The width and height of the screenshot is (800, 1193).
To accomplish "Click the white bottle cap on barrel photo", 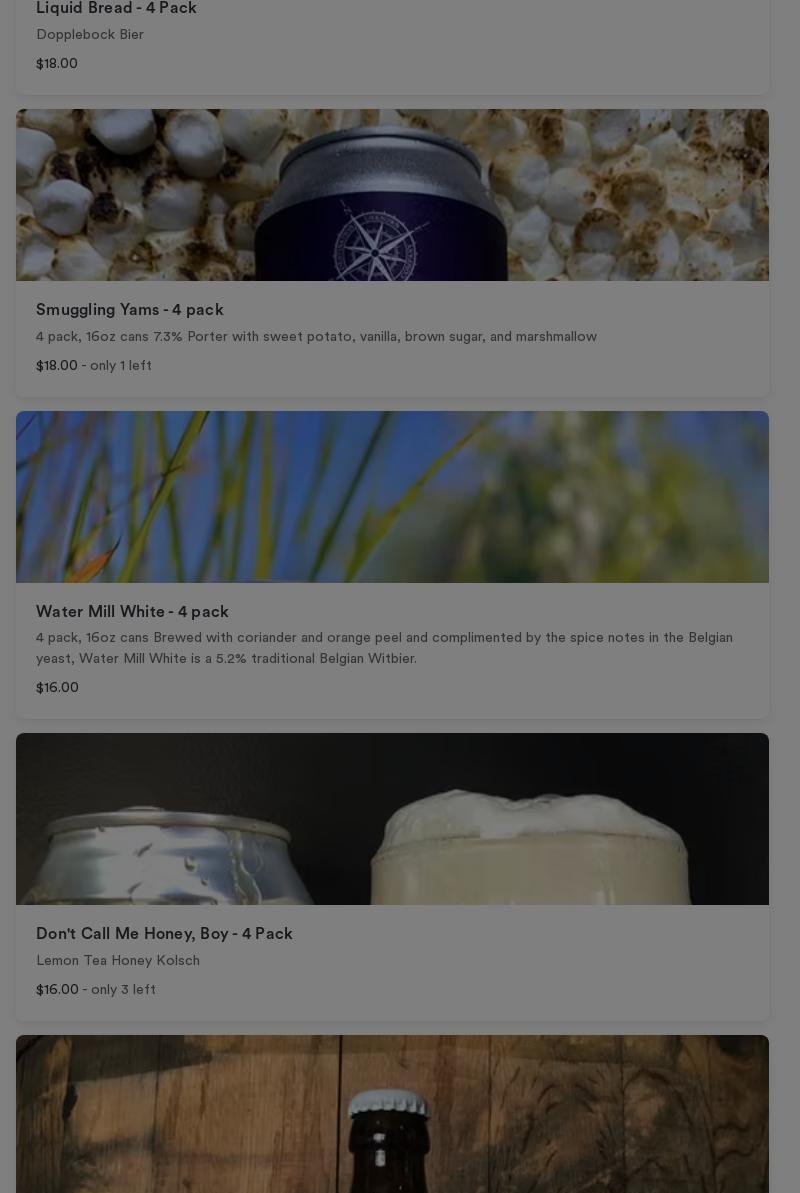I will pyautogui.click(x=388, y=1103).
